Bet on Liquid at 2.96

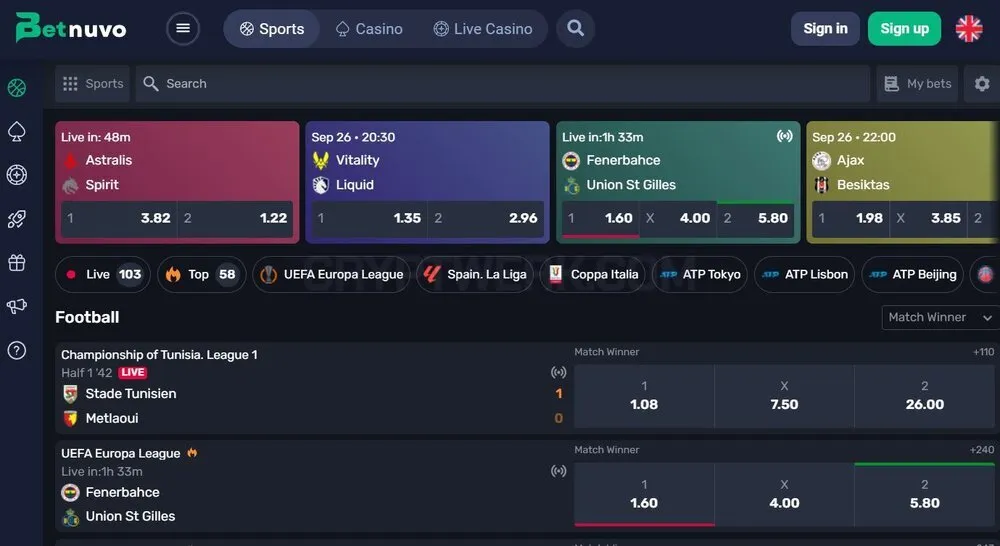tap(485, 218)
